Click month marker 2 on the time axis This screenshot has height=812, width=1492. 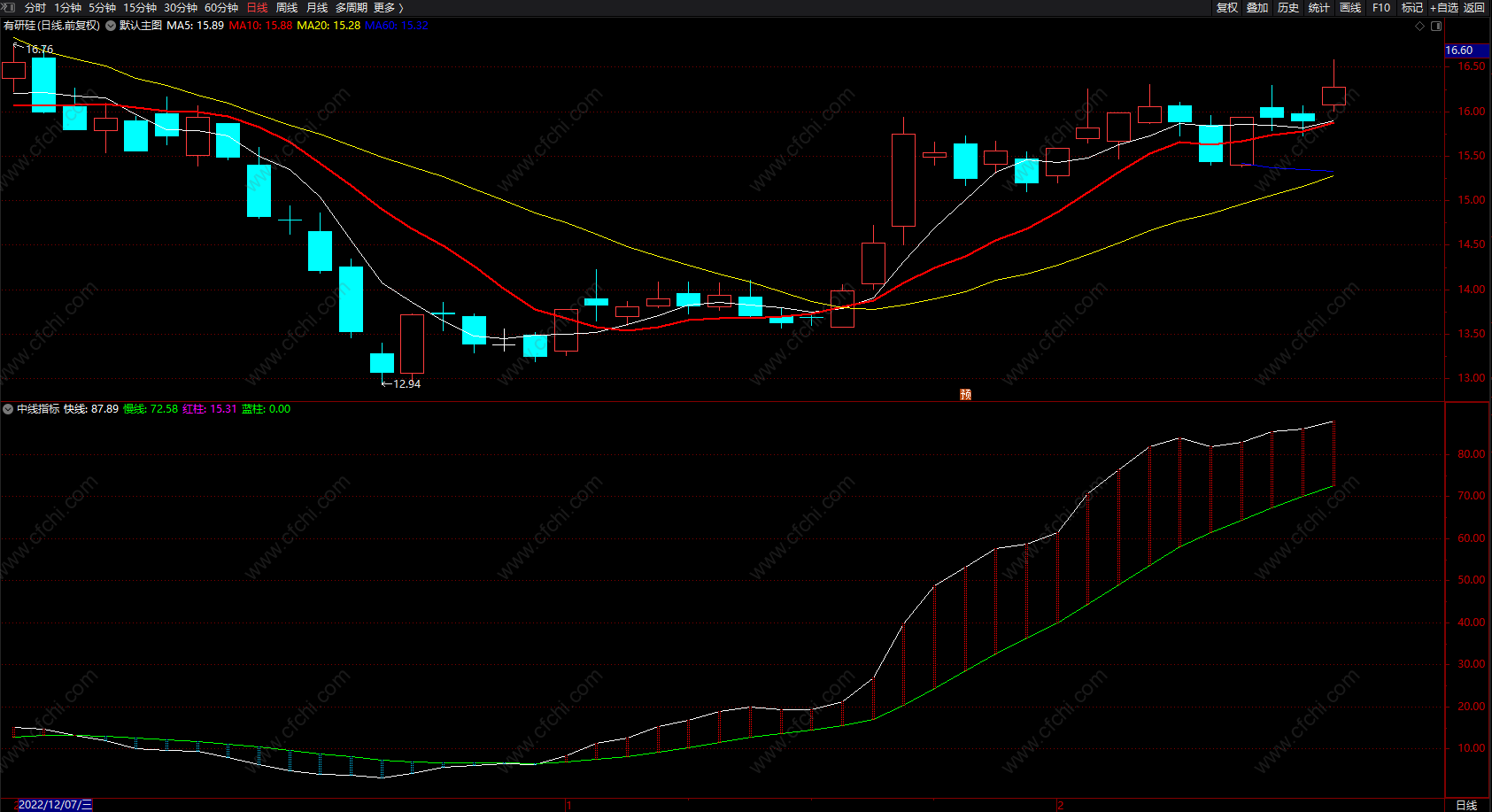point(1060,806)
